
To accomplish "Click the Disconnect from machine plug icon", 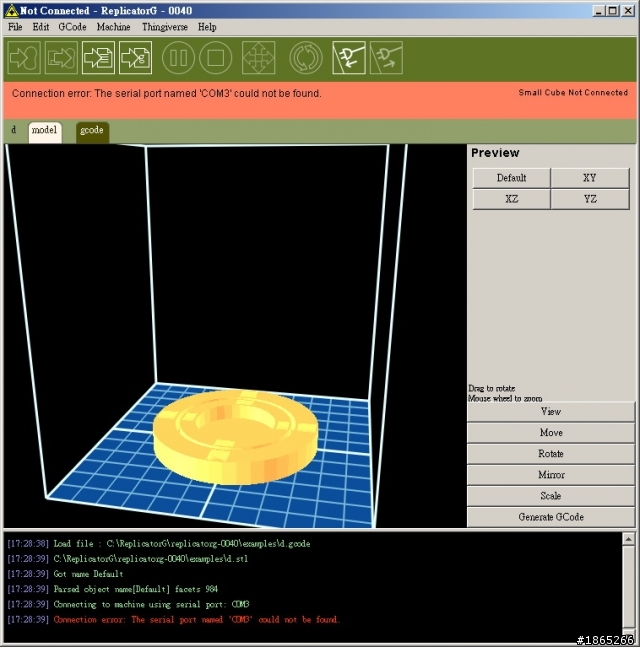I will (x=386, y=57).
